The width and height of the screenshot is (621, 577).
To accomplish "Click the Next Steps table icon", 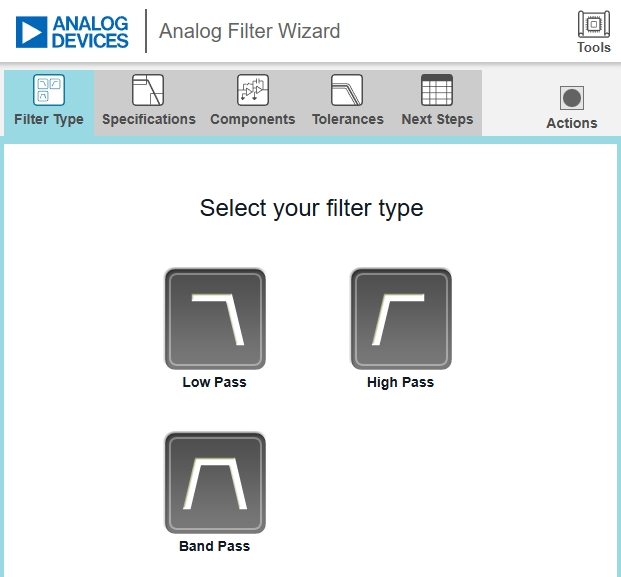I will tap(437, 90).
